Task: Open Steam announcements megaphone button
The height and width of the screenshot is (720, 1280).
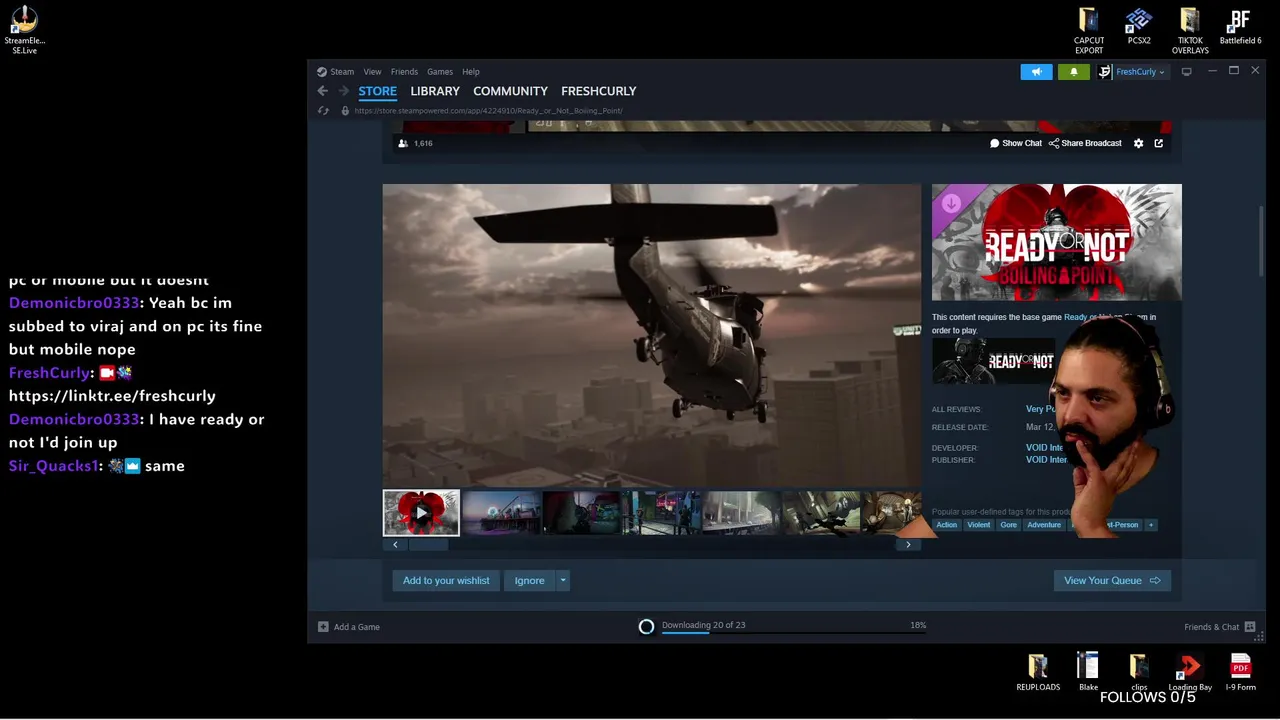Action: pyautogui.click(x=1036, y=72)
